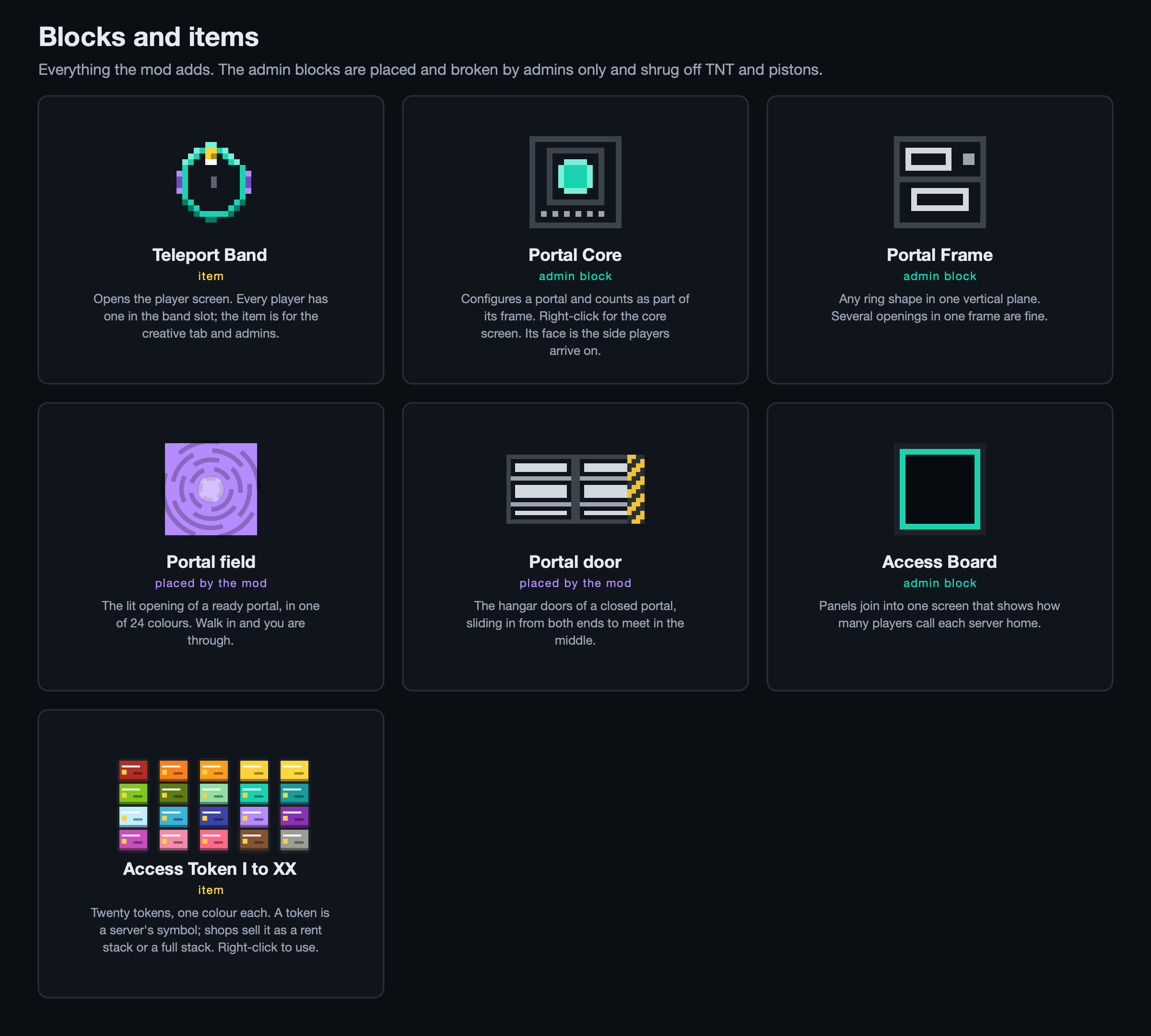The width and height of the screenshot is (1151, 1036).
Task: Click the 'Any ring shape' Portal Frame description
Action: pyautogui.click(x=939, y=307)
